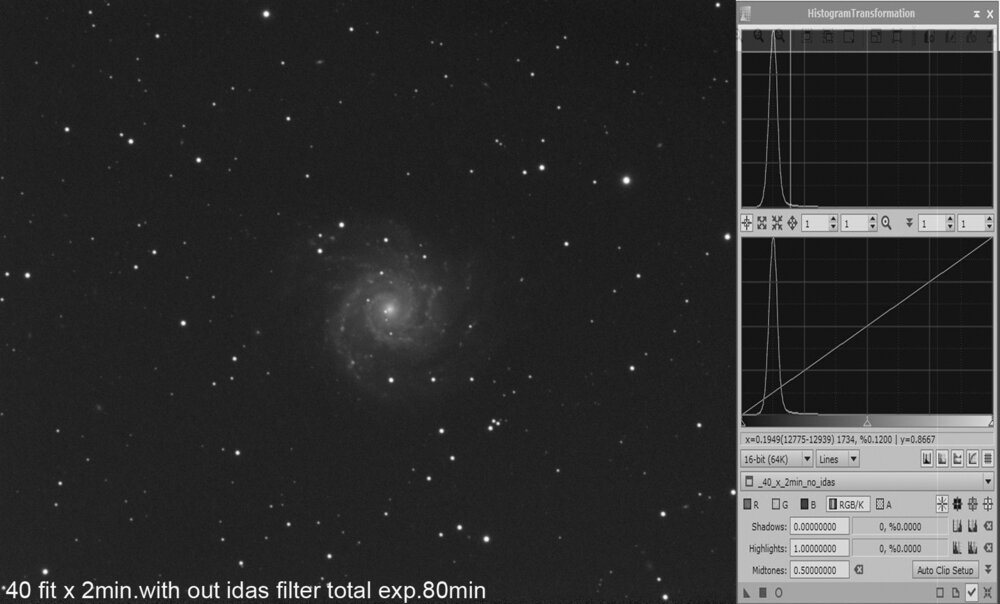Click the Highlights value input field
Screen dimensions: 1000x604
[x=819, y=548]
